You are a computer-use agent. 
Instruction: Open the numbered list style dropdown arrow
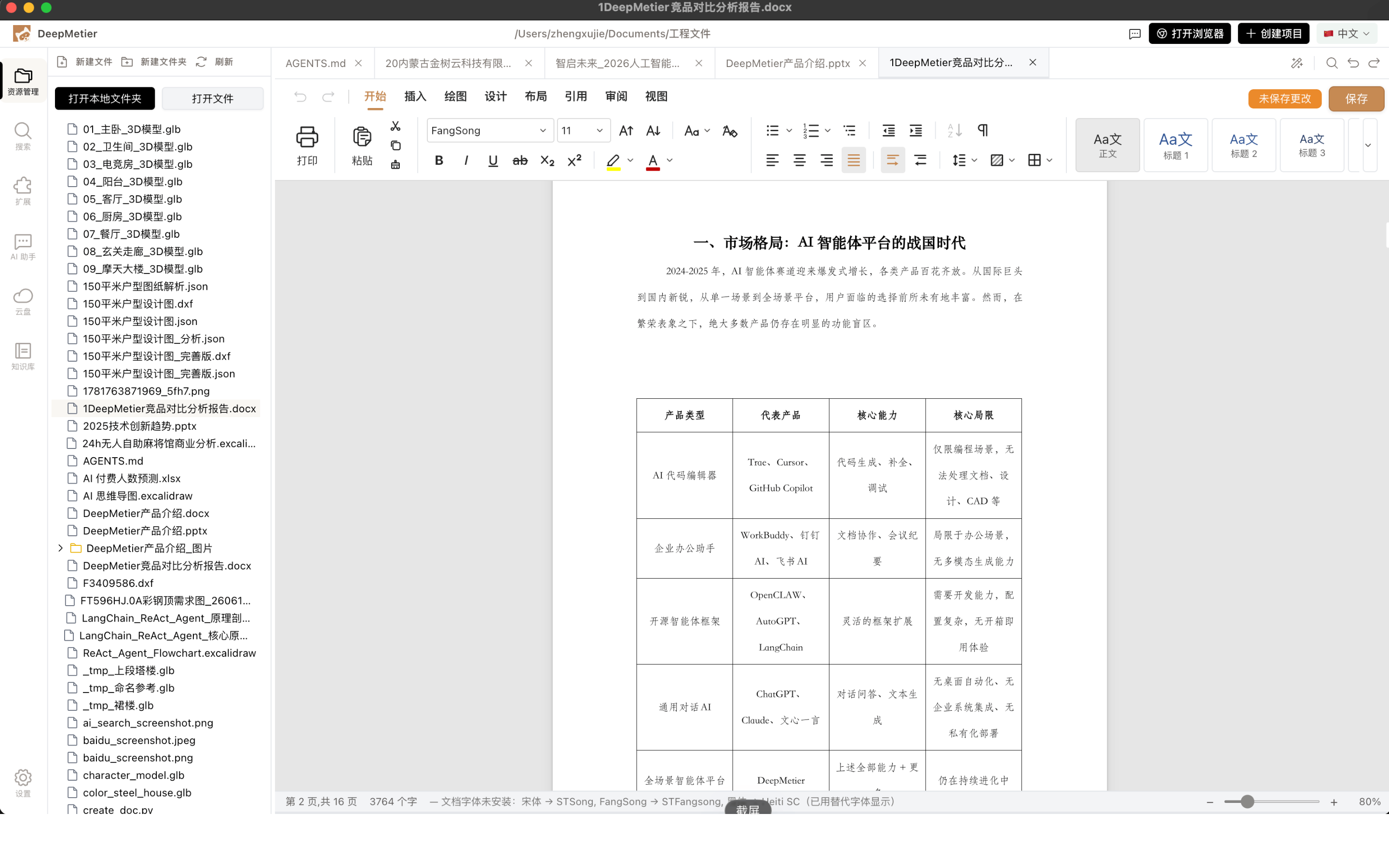pos(828,131)
